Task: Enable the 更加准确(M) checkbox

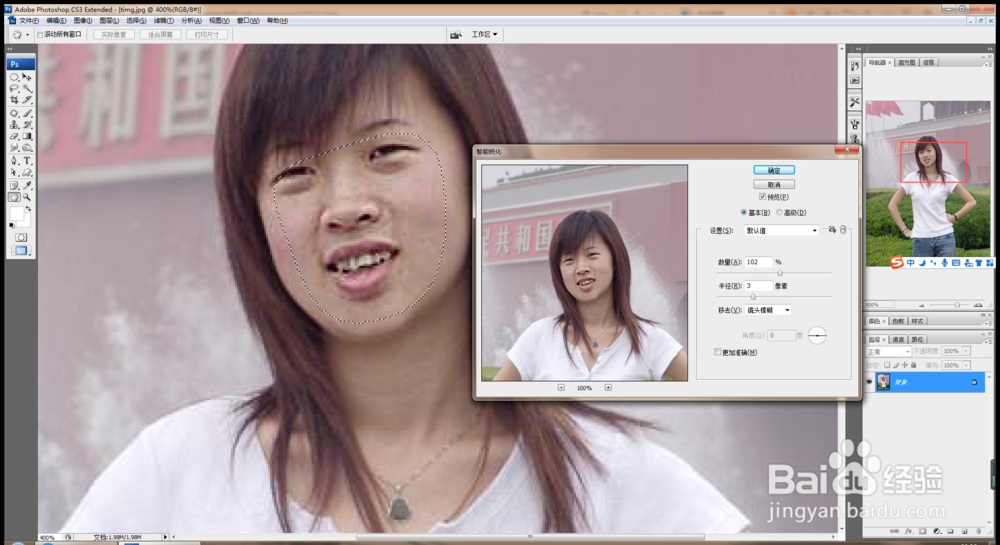Action: pyautogui.click(x=717, y=352)
